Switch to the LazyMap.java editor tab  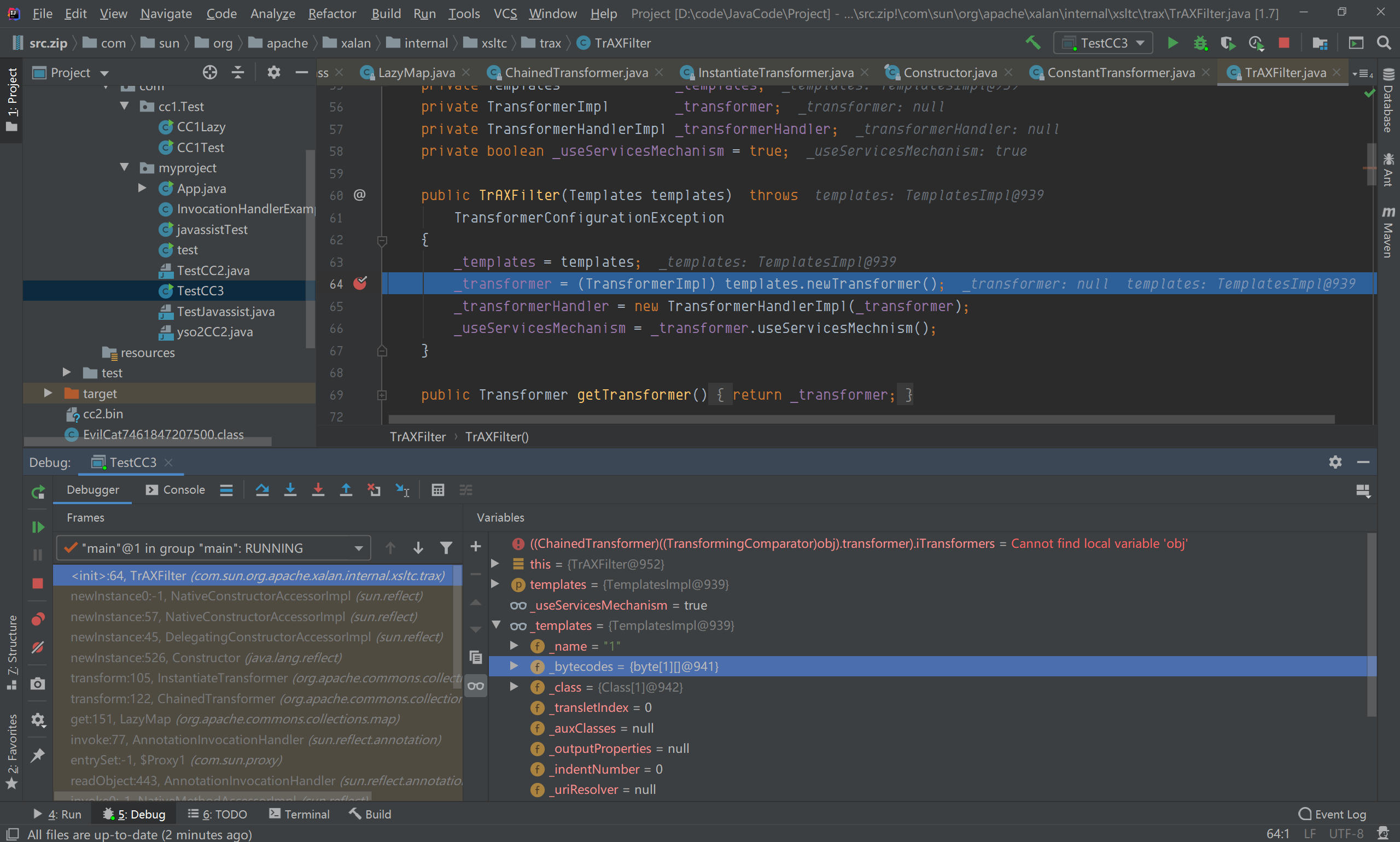point(416,73)
